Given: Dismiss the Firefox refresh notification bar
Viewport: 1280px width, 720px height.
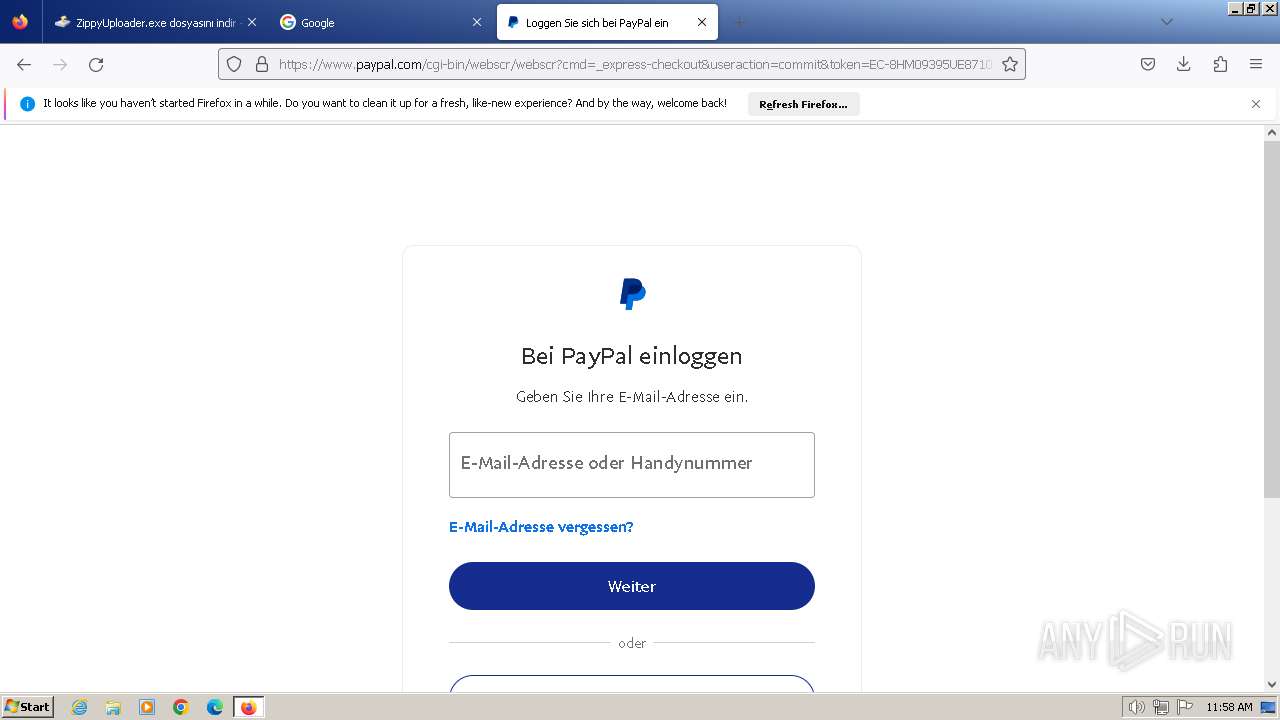Looking at the screenshot, I should pos(1256,104).
